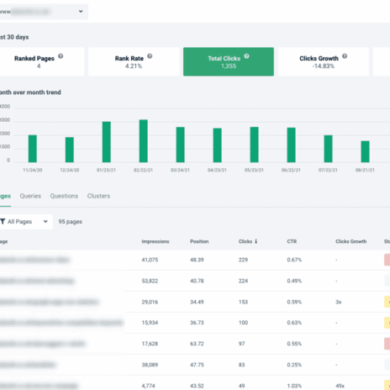Click the 11/24/20 bar in chart

pyautogui.click(x=33, y=149)
